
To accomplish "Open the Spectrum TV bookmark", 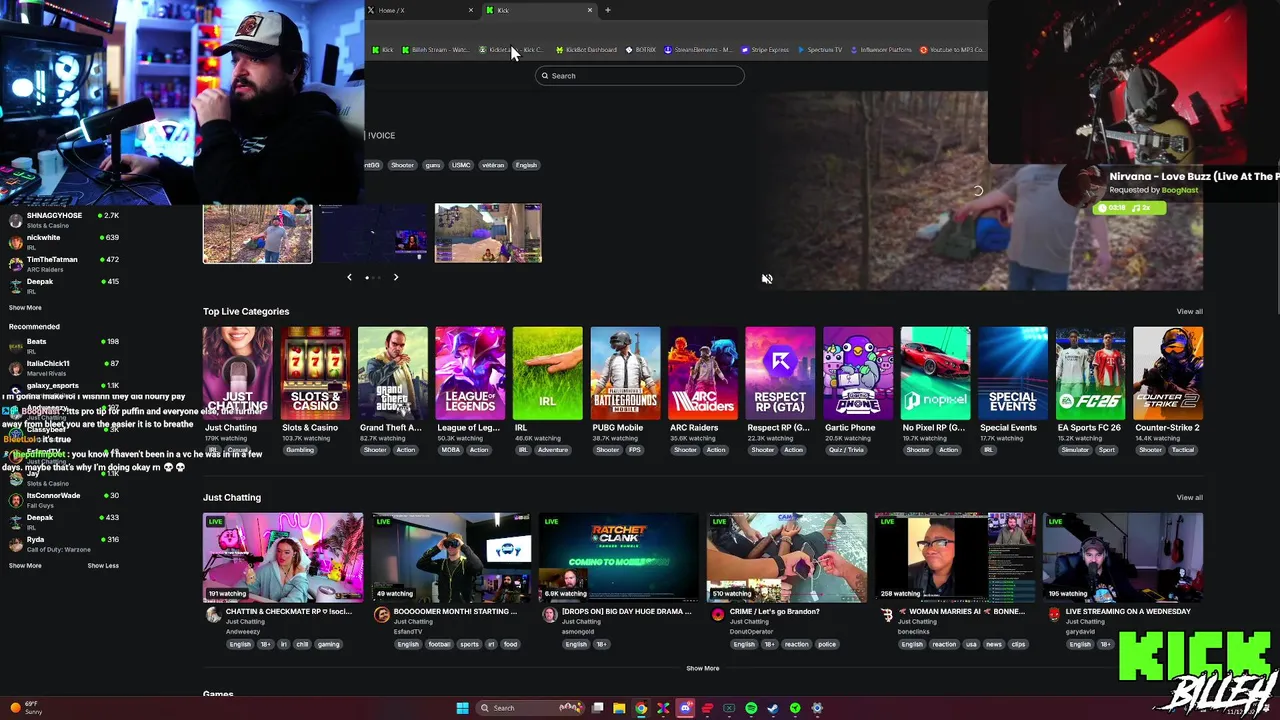I will pos(820,50).
